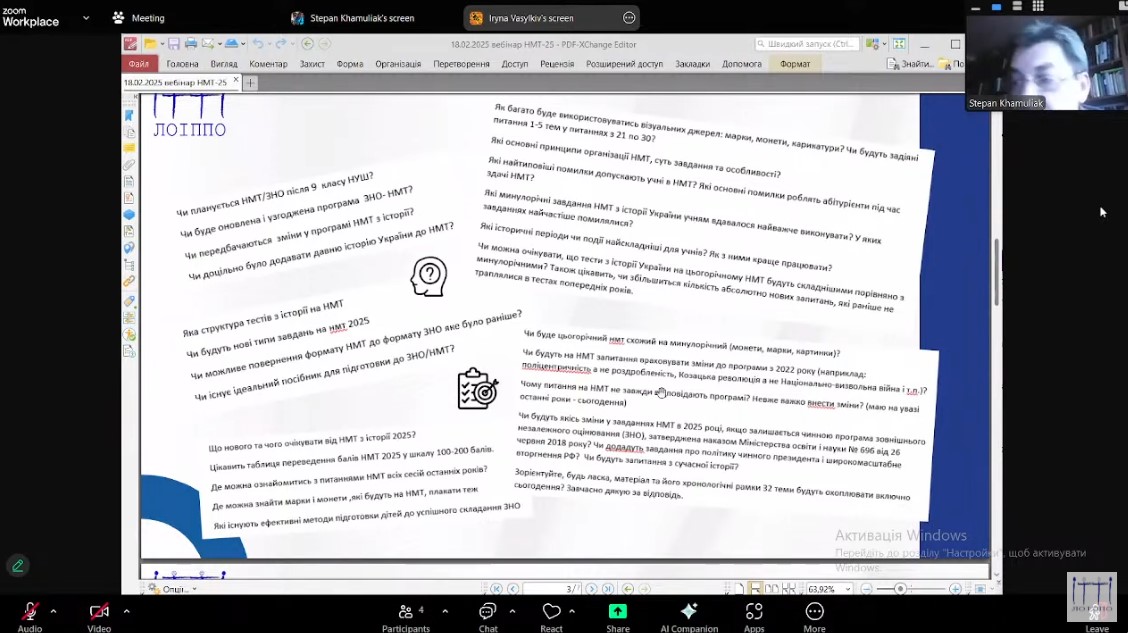1128x633 pixels.
Task: Turn on the Zoom video camera
Action: [99, 612]
